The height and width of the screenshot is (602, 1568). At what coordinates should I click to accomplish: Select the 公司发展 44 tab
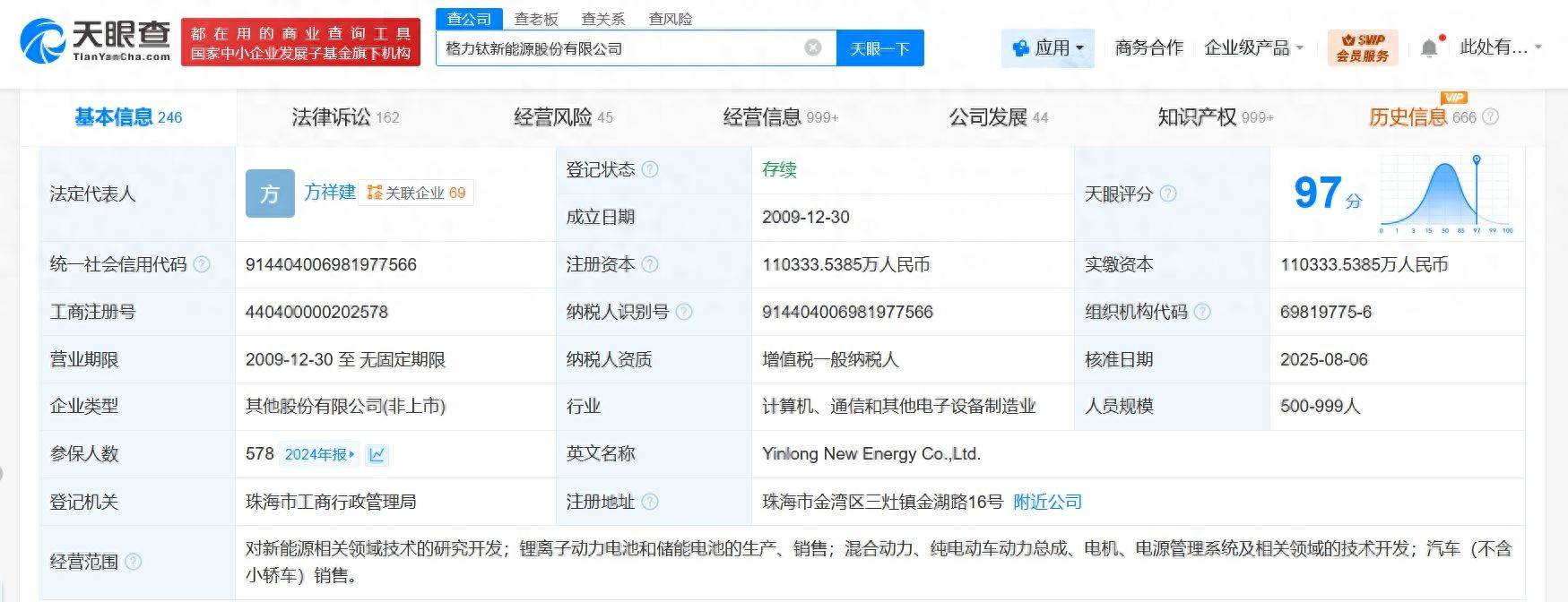point(998,117)
